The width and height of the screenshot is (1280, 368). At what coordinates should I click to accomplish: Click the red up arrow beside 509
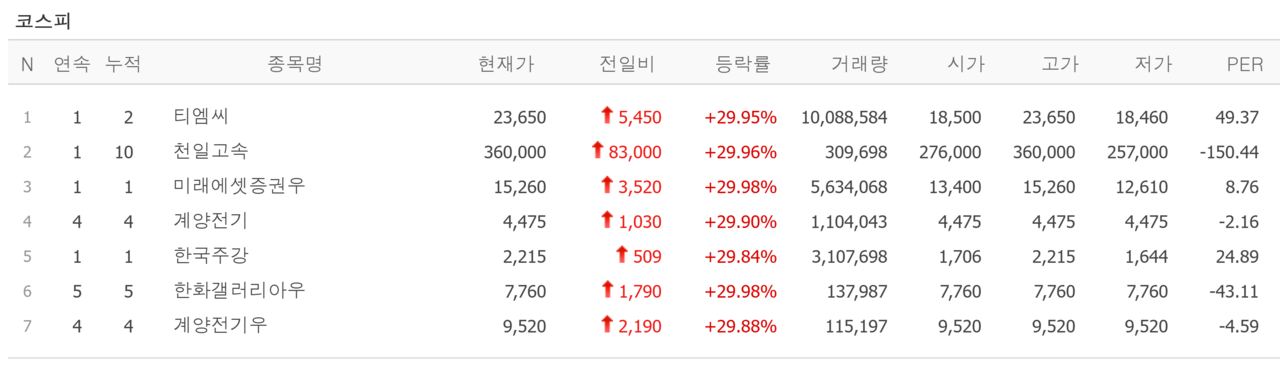pos(621,255)
